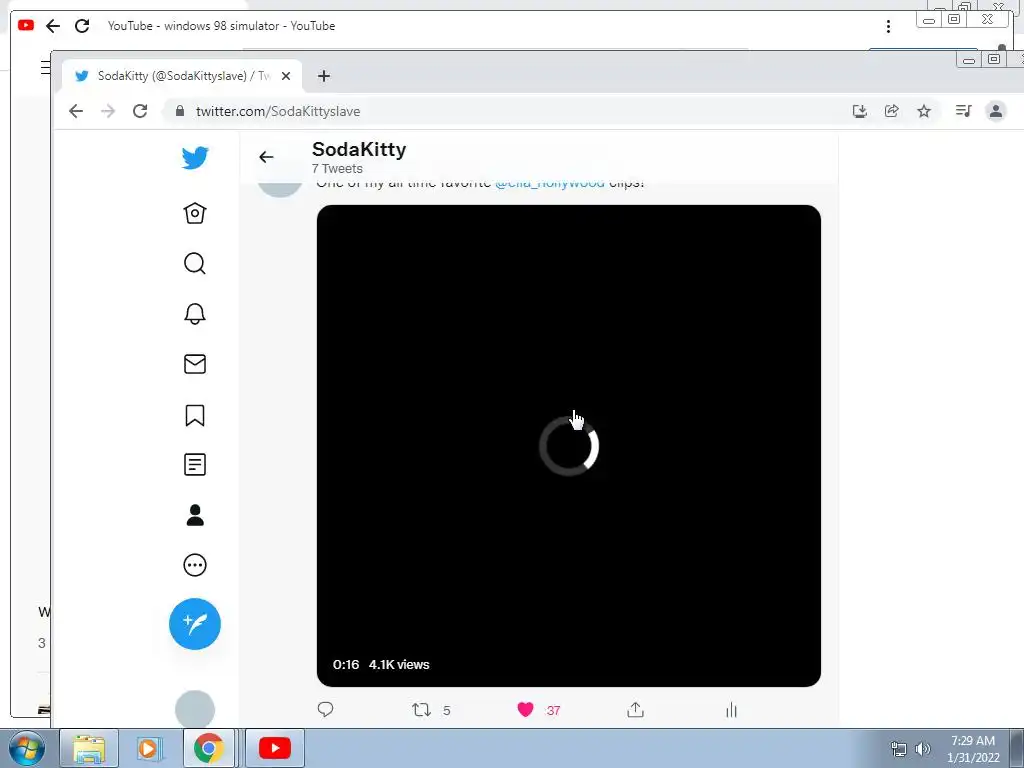Compose a new tweet

point(195,624)
